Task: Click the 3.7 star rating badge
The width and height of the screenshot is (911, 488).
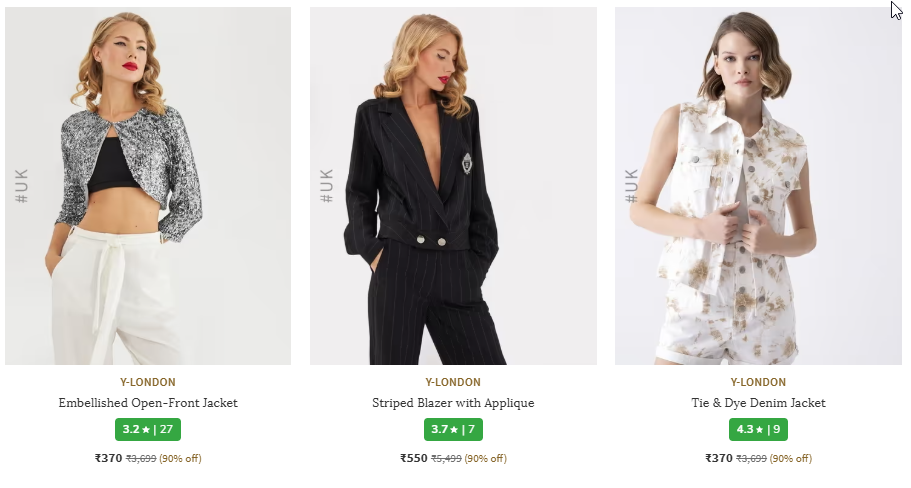Action: (453, 429)
